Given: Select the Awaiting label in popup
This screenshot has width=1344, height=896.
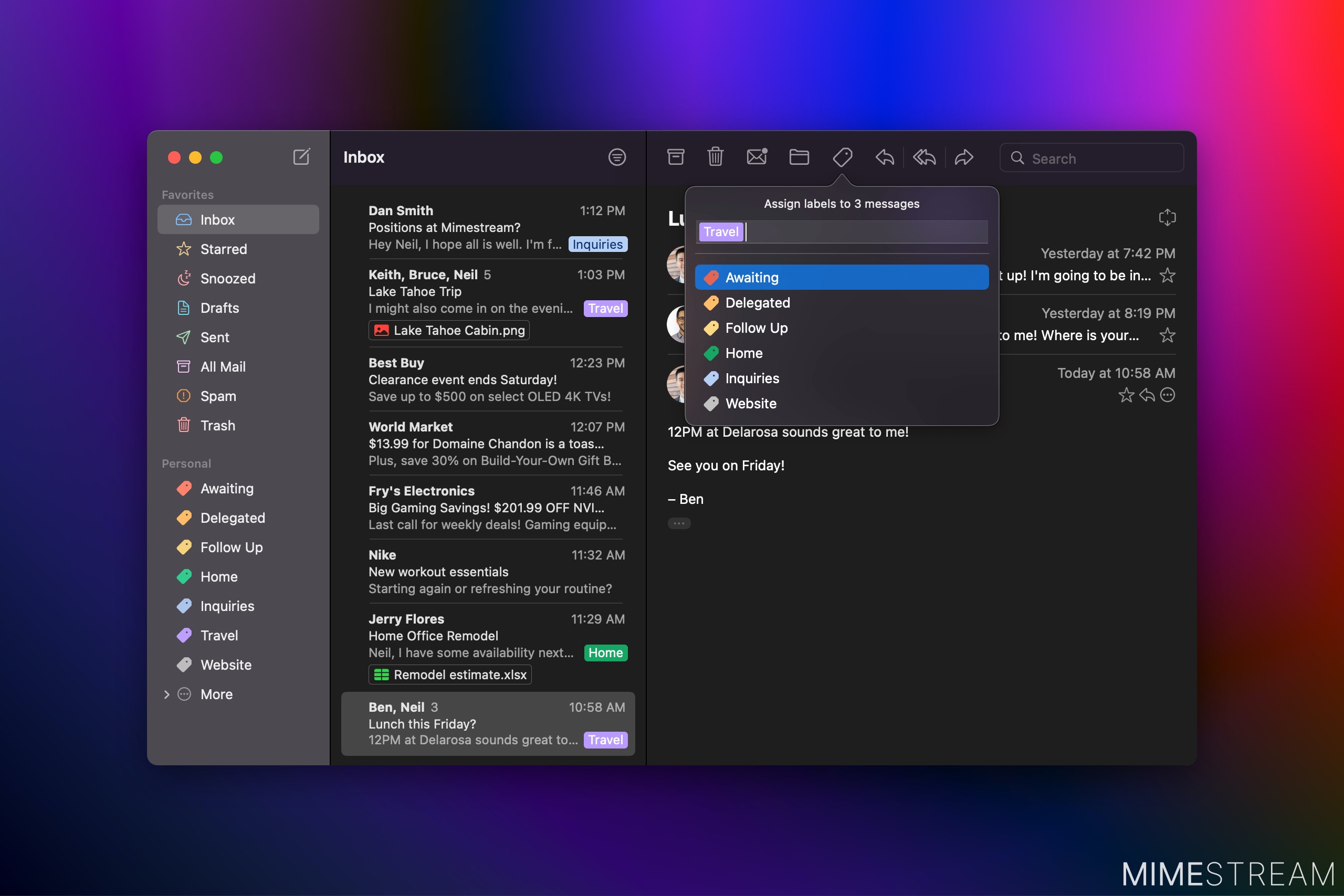Looking at the screenshot, I should pos(842,277).
